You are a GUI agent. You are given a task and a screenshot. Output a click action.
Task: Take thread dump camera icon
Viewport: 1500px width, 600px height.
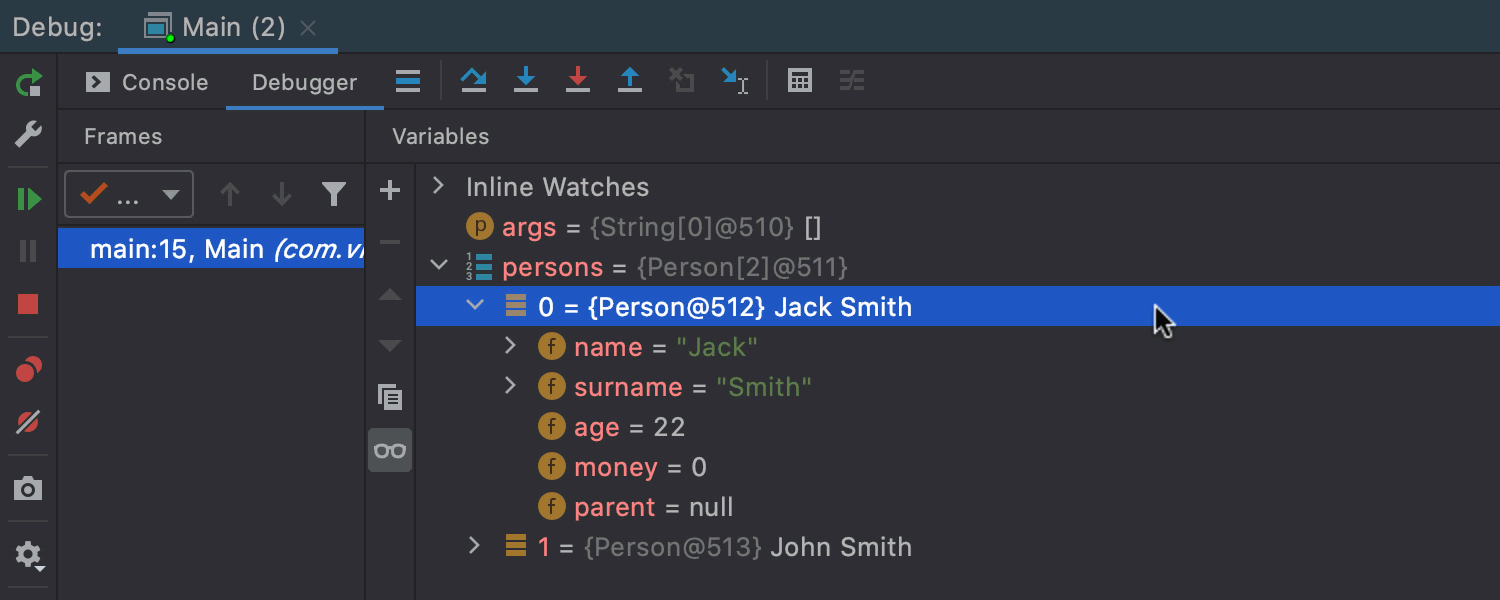29,489
